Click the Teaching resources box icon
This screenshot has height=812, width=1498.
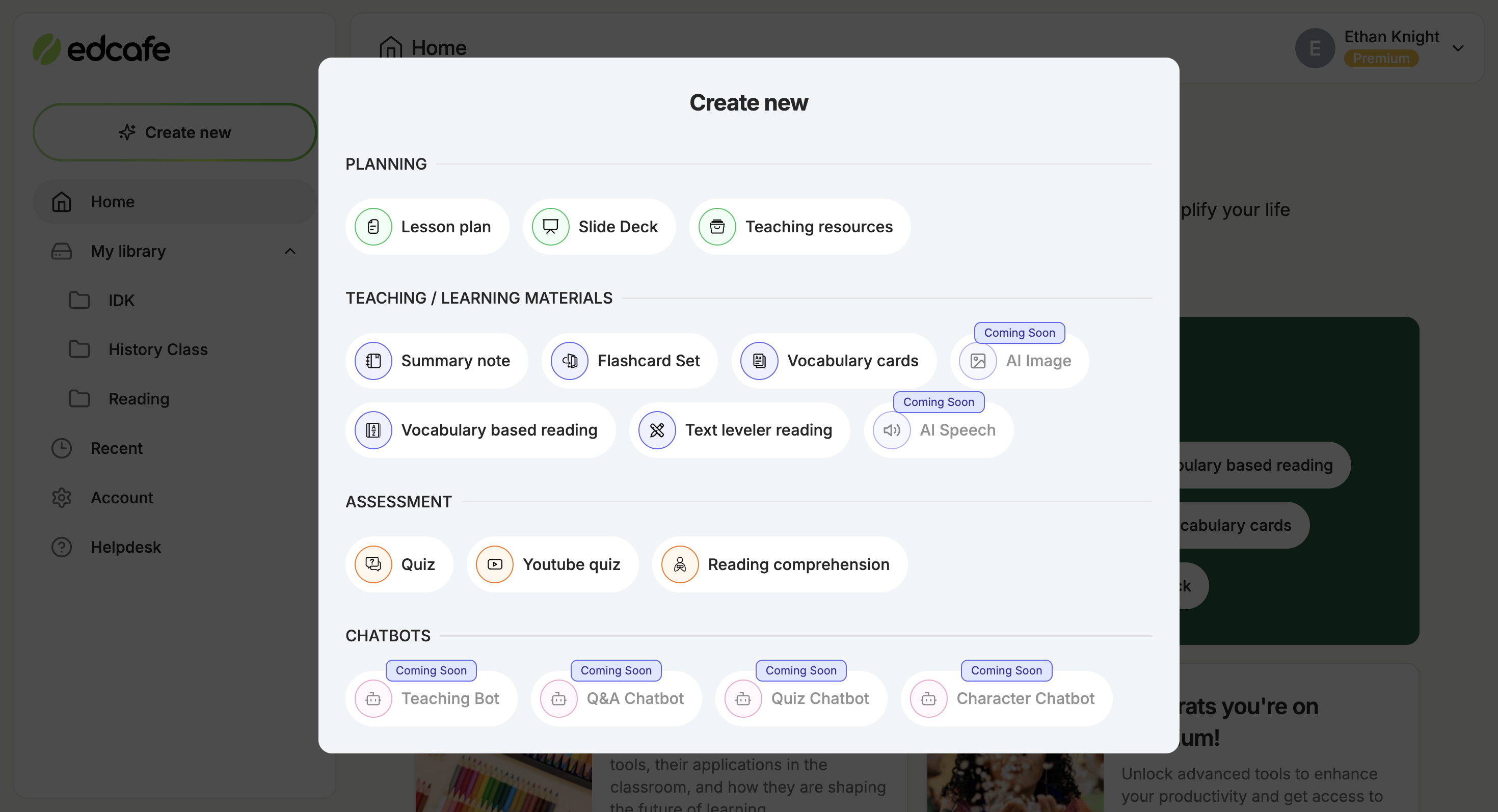pos(717,227)
